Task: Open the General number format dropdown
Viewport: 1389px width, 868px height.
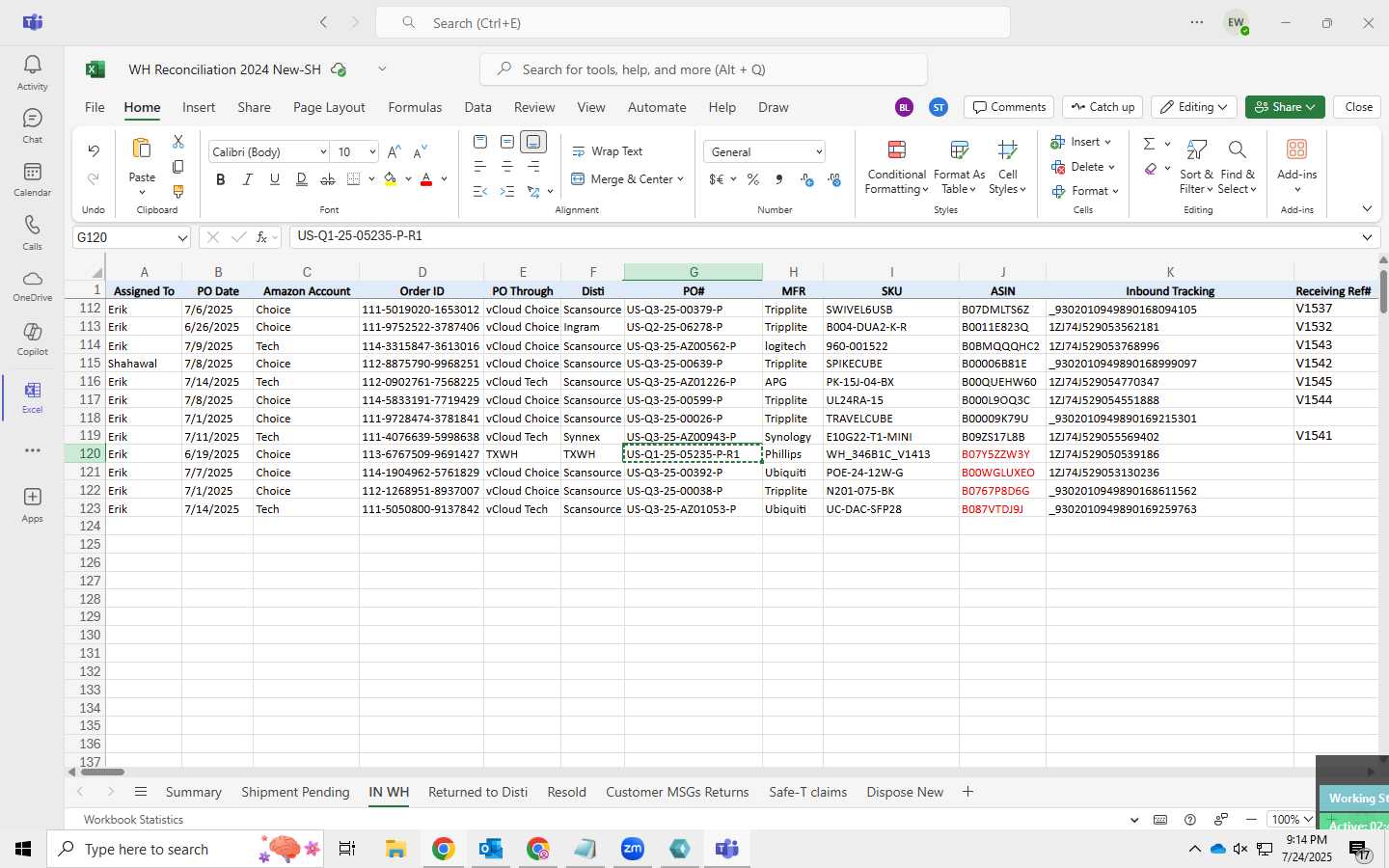Action: pos(819,152)
